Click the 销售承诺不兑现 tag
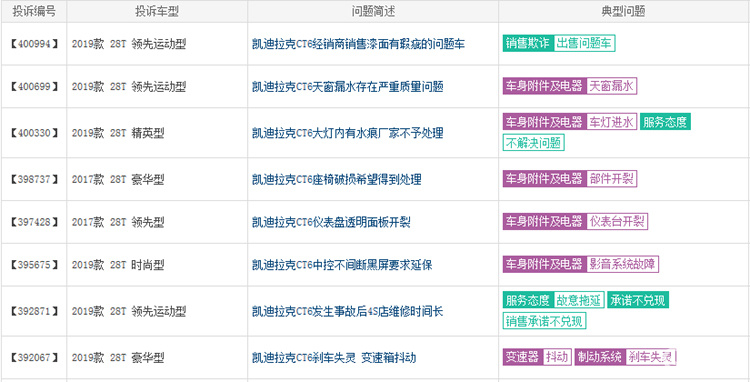 coord(544,321)
